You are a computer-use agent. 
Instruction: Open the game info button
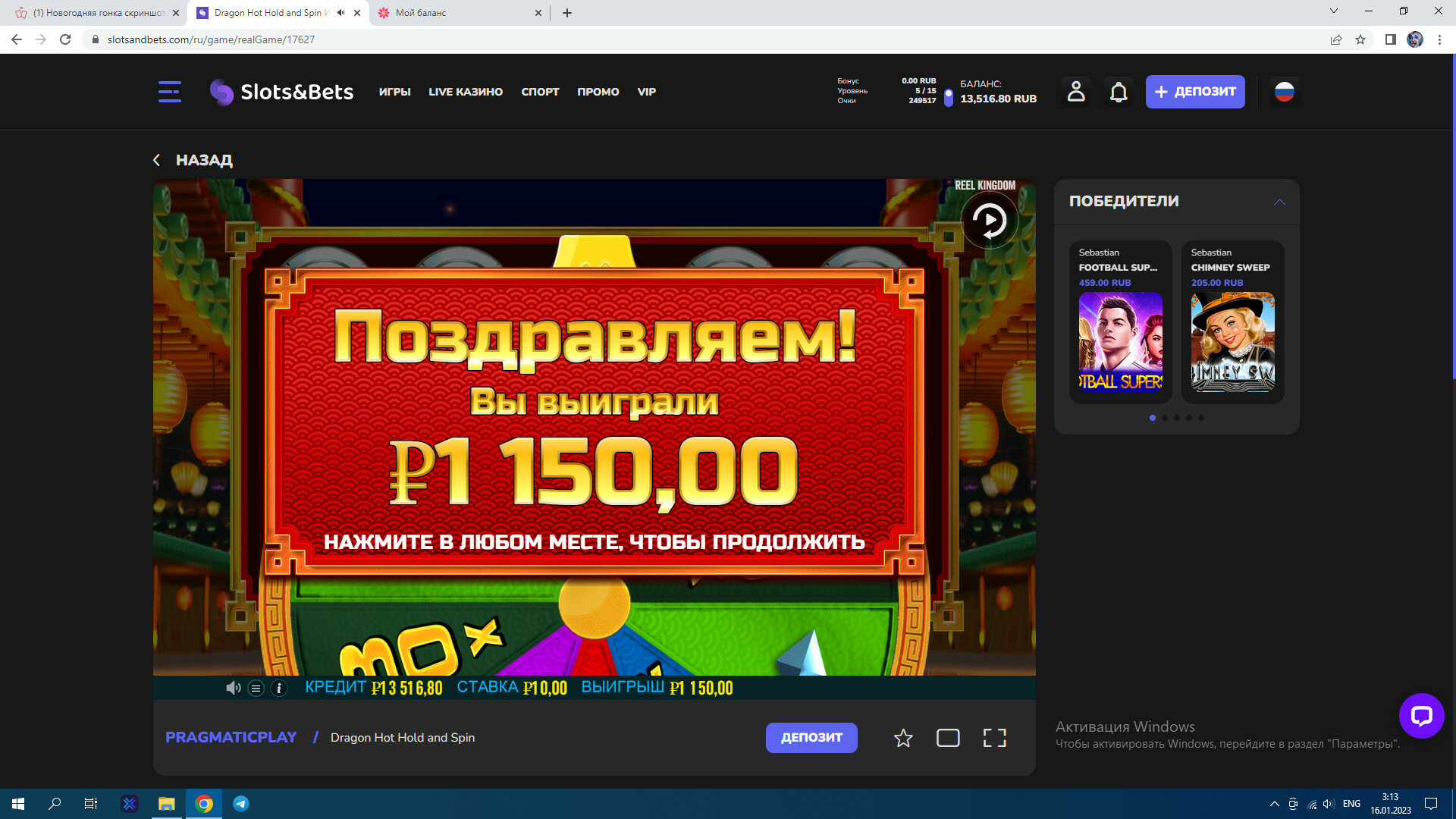(x=279, y=689)
